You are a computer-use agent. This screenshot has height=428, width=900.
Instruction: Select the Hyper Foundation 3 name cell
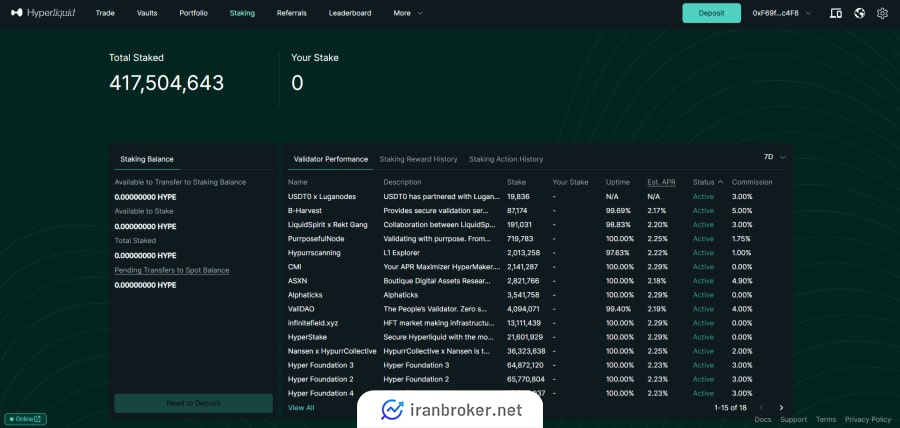tap(320, 365)
